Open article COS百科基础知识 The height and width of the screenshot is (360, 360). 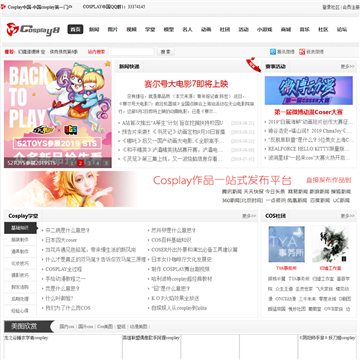(171, 240)
